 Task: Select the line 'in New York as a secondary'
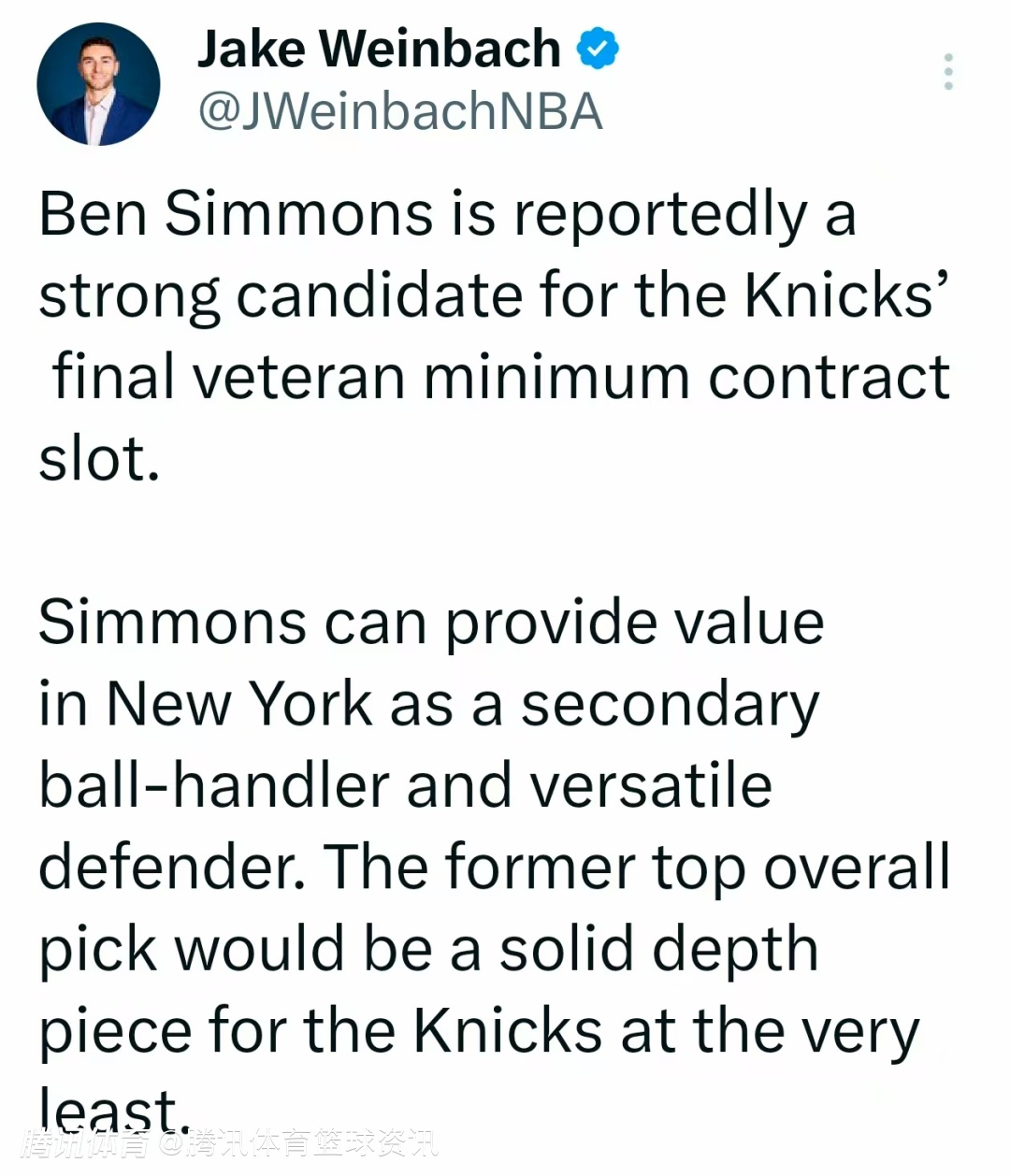pos(429,706)
